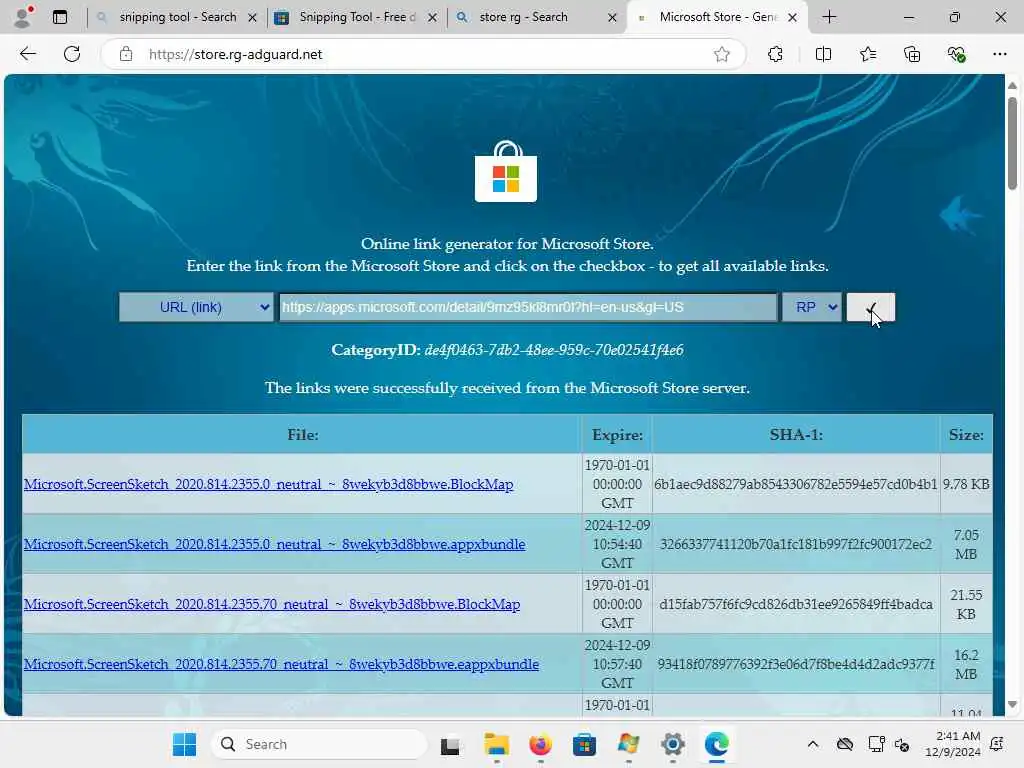Viewport: 1024px width, 768px height.
Task: Open the Extensions puzzle icon
Action: [x=775, y=54]
